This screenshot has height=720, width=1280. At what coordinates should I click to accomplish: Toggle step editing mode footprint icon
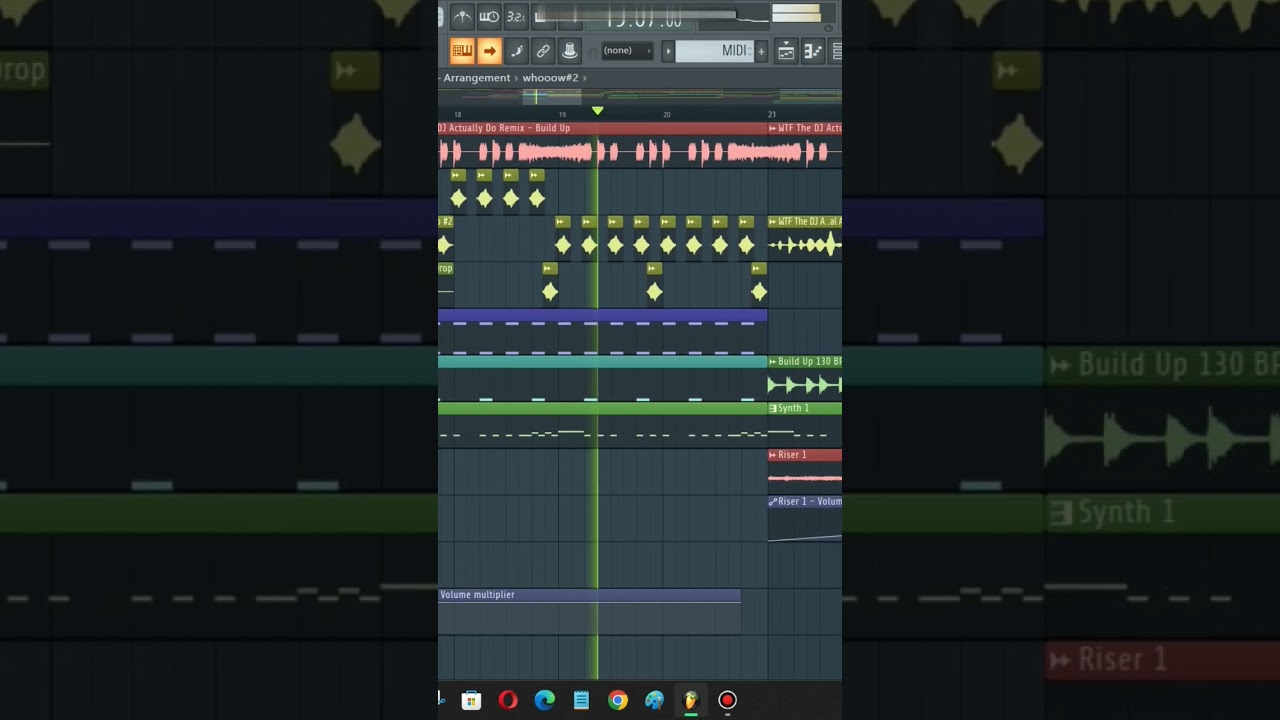point(516,50)
